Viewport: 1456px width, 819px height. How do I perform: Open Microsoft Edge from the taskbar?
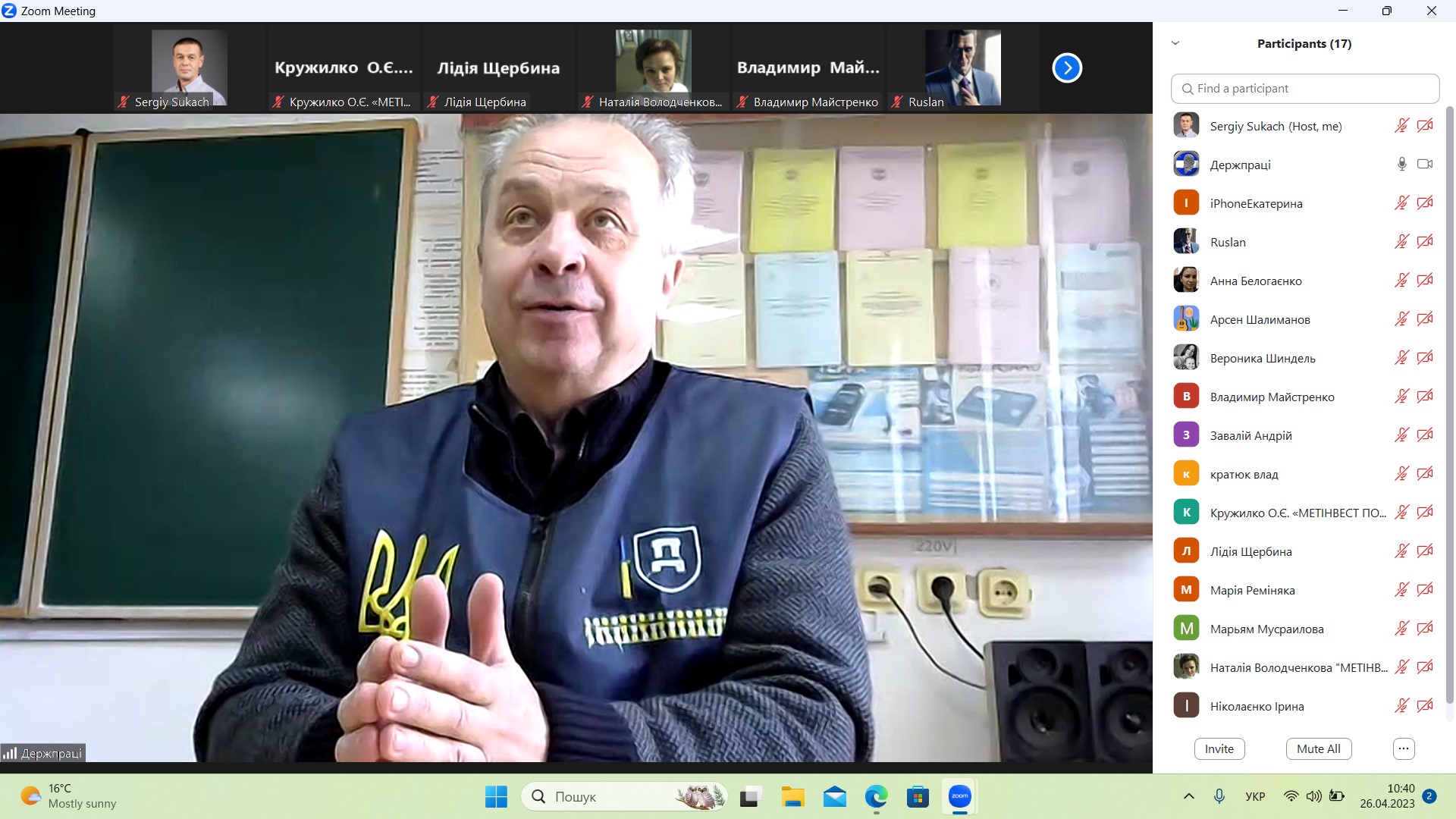[x=877, y=796]
